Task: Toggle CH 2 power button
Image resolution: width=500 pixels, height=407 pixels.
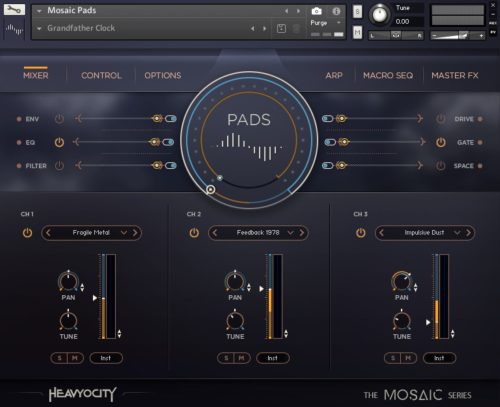Action: coord(194,233)
